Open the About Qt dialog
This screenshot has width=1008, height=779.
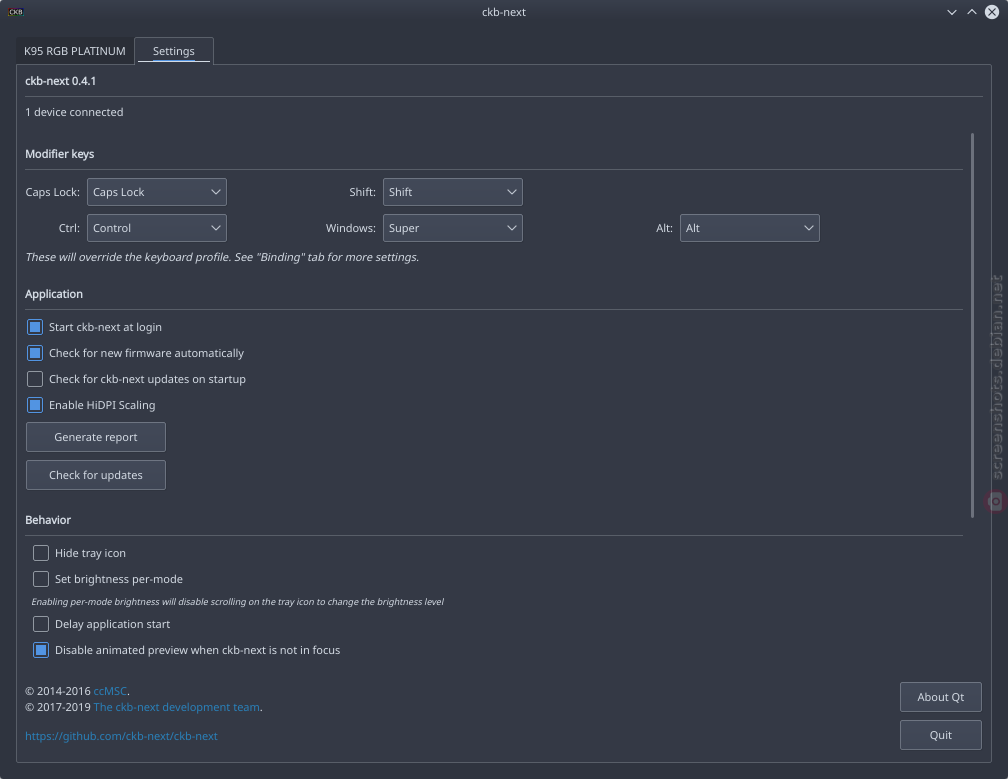coord(940,697)
